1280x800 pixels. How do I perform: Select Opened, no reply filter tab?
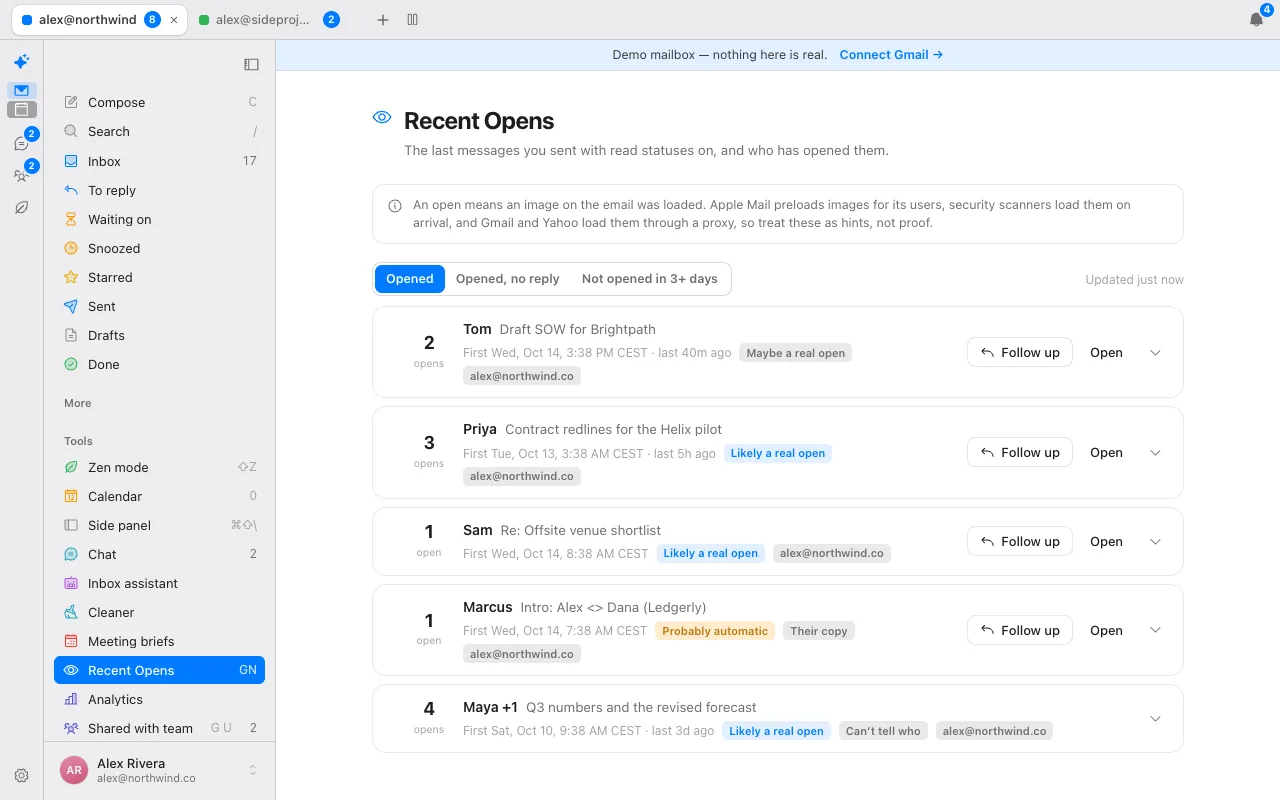pos(508,279)
